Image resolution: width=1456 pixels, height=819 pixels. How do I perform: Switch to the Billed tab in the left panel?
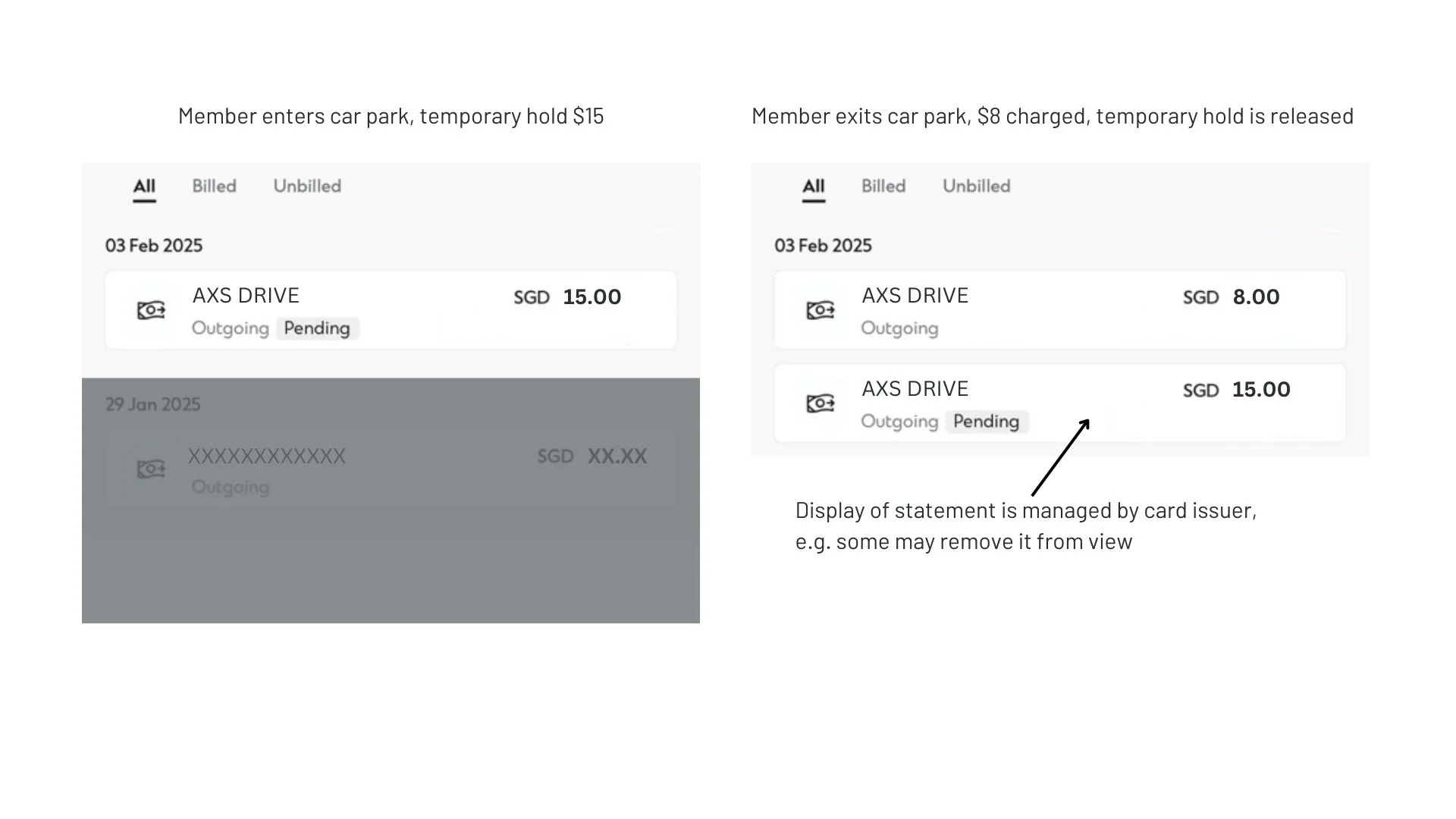214,187
